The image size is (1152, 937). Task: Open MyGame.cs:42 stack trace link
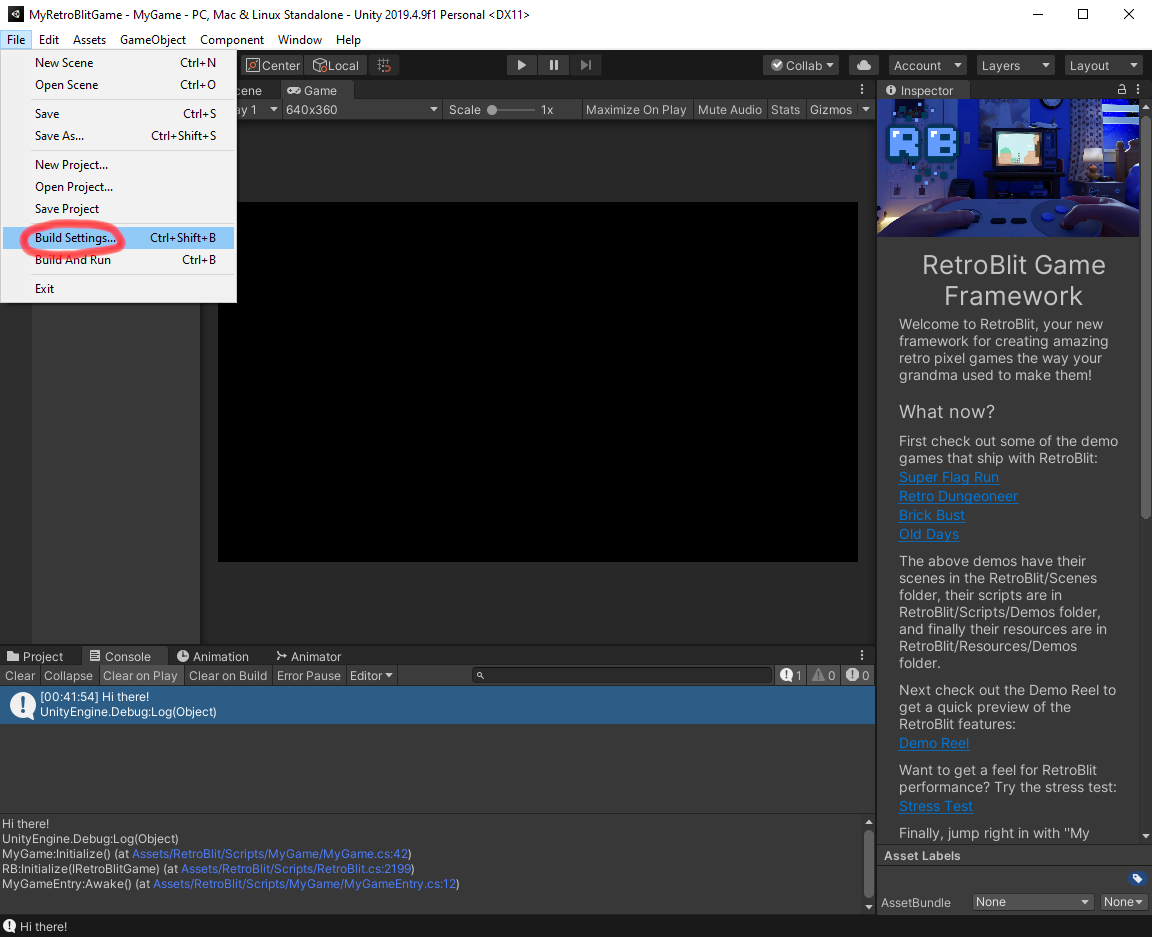tap(270, 854)
